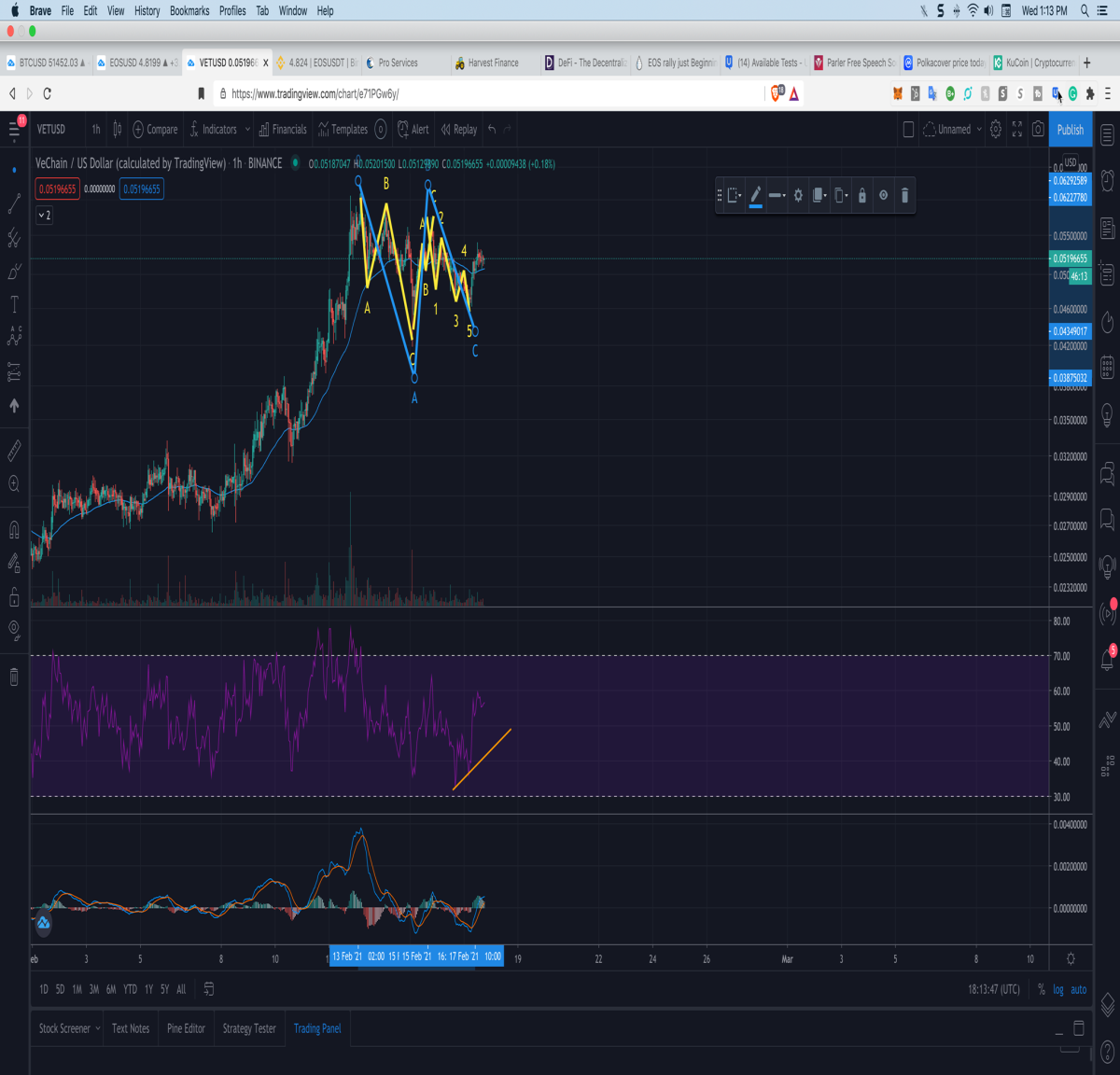
Task: Open the calendar panel in right sidebar
Action: point(1107,367)
